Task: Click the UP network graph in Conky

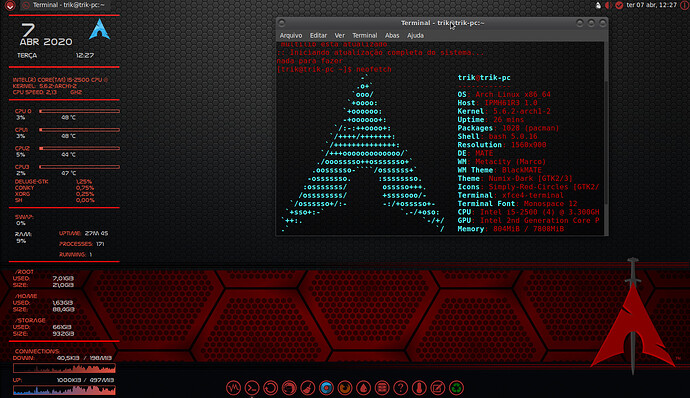Action: pyautogui.click(x=64, y=390)
